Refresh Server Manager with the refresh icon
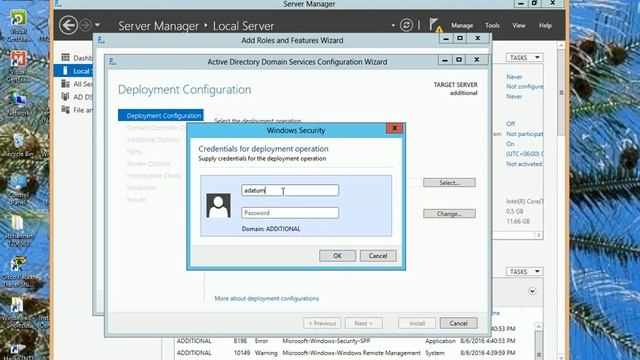640x360 pixels. coord(406,25)
